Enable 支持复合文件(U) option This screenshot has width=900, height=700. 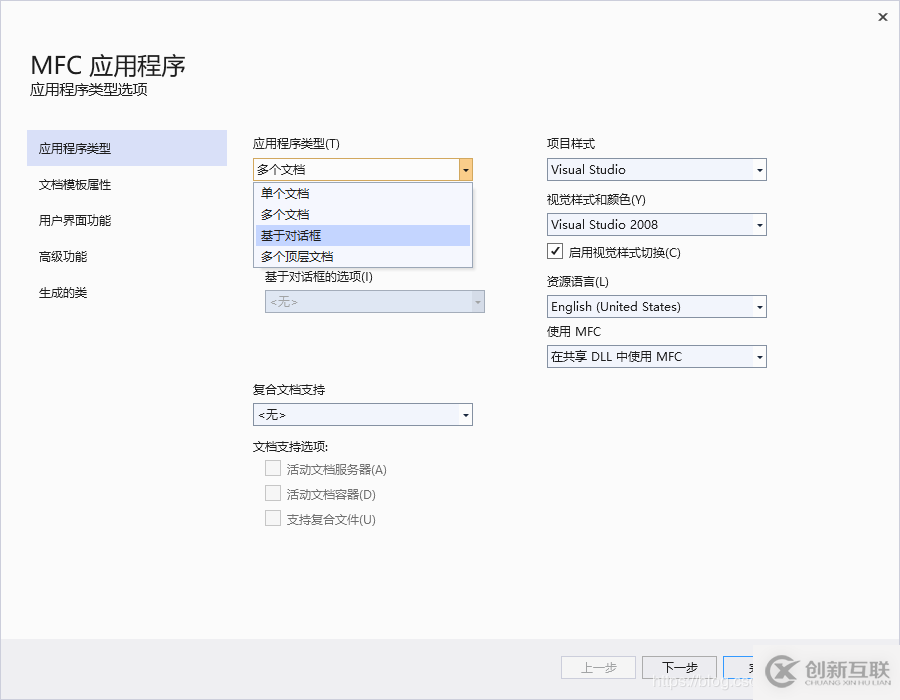pyautogui.click(x=273, y=518)
